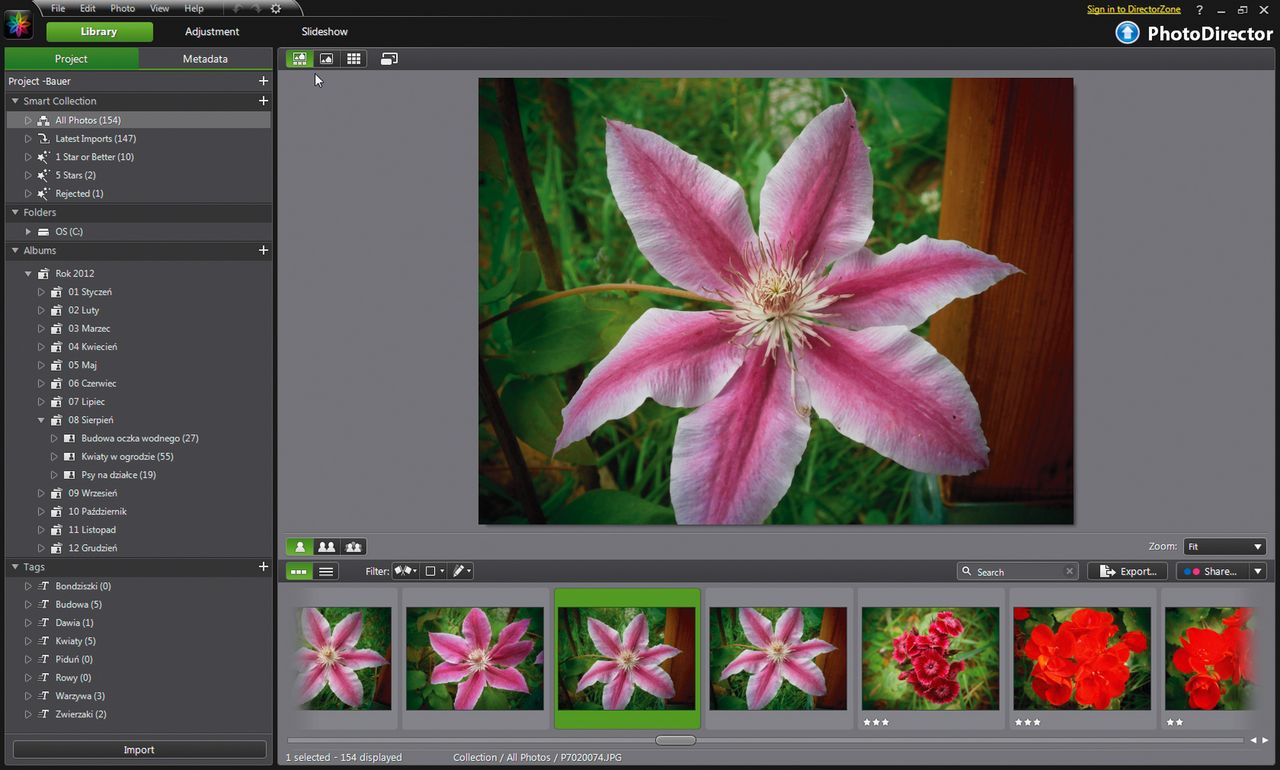Collapse the Folders section
The image size is (1280, 770).
click(x=15, y=212)
